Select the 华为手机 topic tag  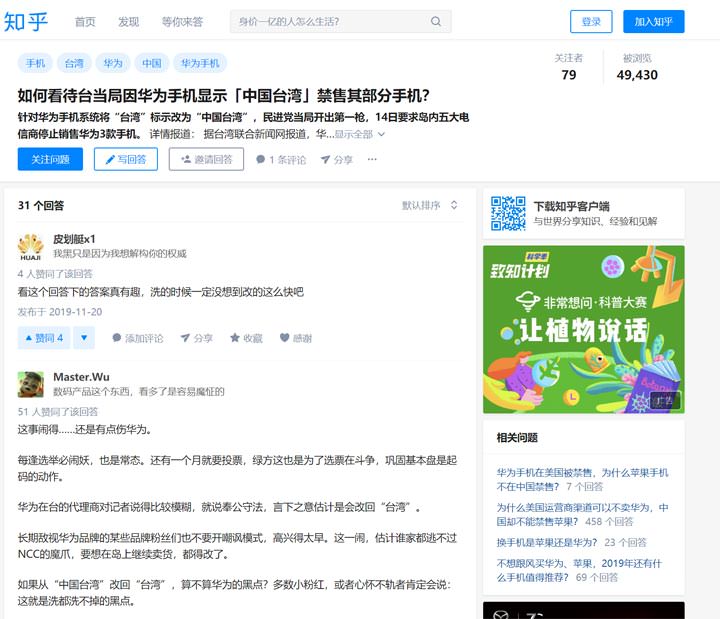199,63
